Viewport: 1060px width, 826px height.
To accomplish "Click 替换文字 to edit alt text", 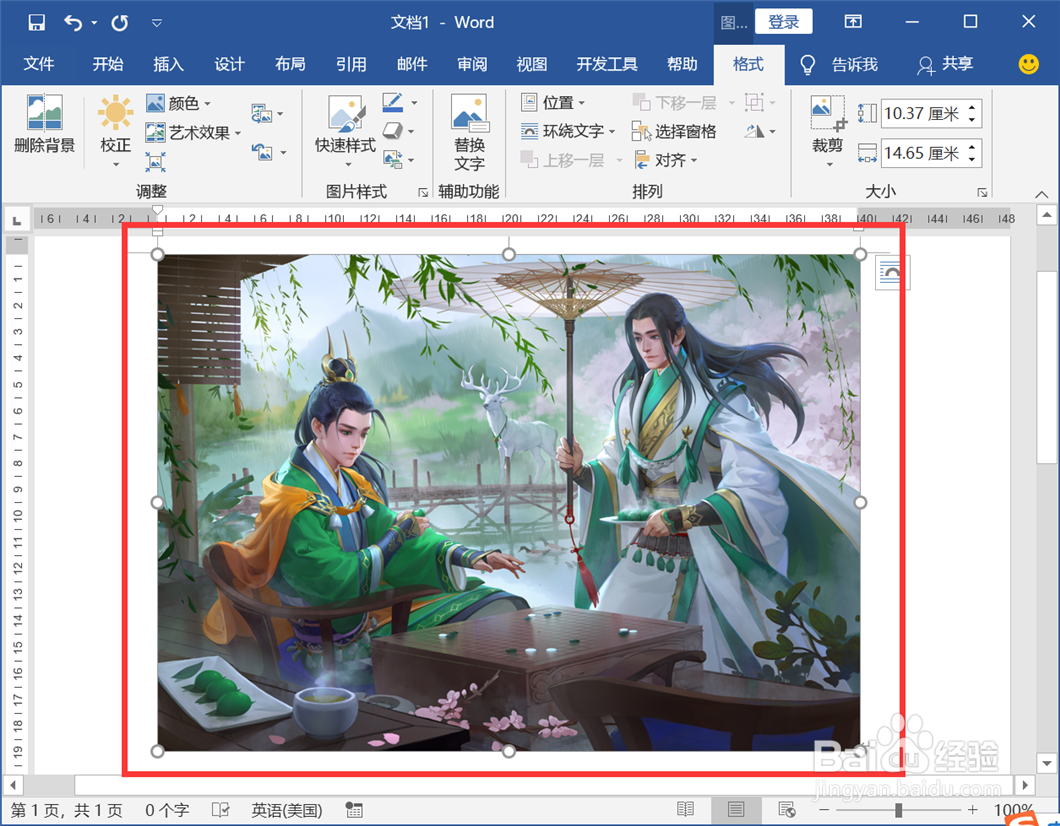I will [x=470, y=130].
